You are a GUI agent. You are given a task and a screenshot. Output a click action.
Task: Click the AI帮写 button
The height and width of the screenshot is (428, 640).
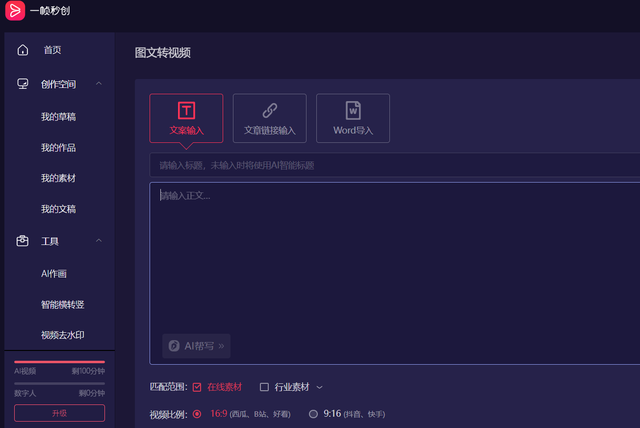(196, 346)
